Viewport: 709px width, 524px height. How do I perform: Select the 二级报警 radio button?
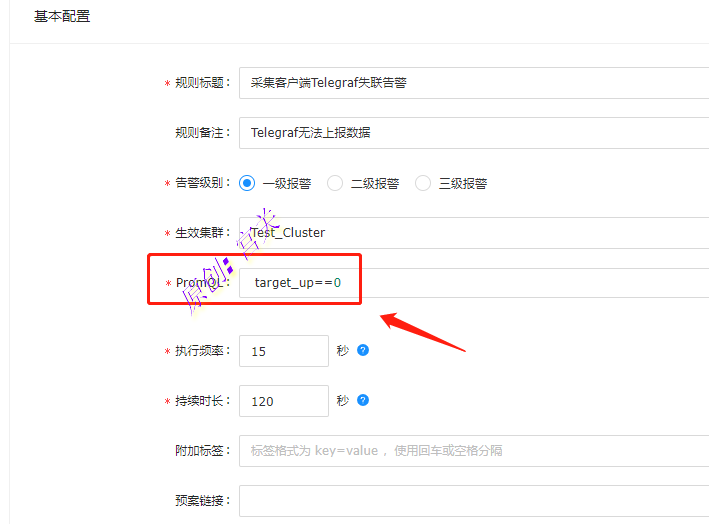click(x=335, y=183)
